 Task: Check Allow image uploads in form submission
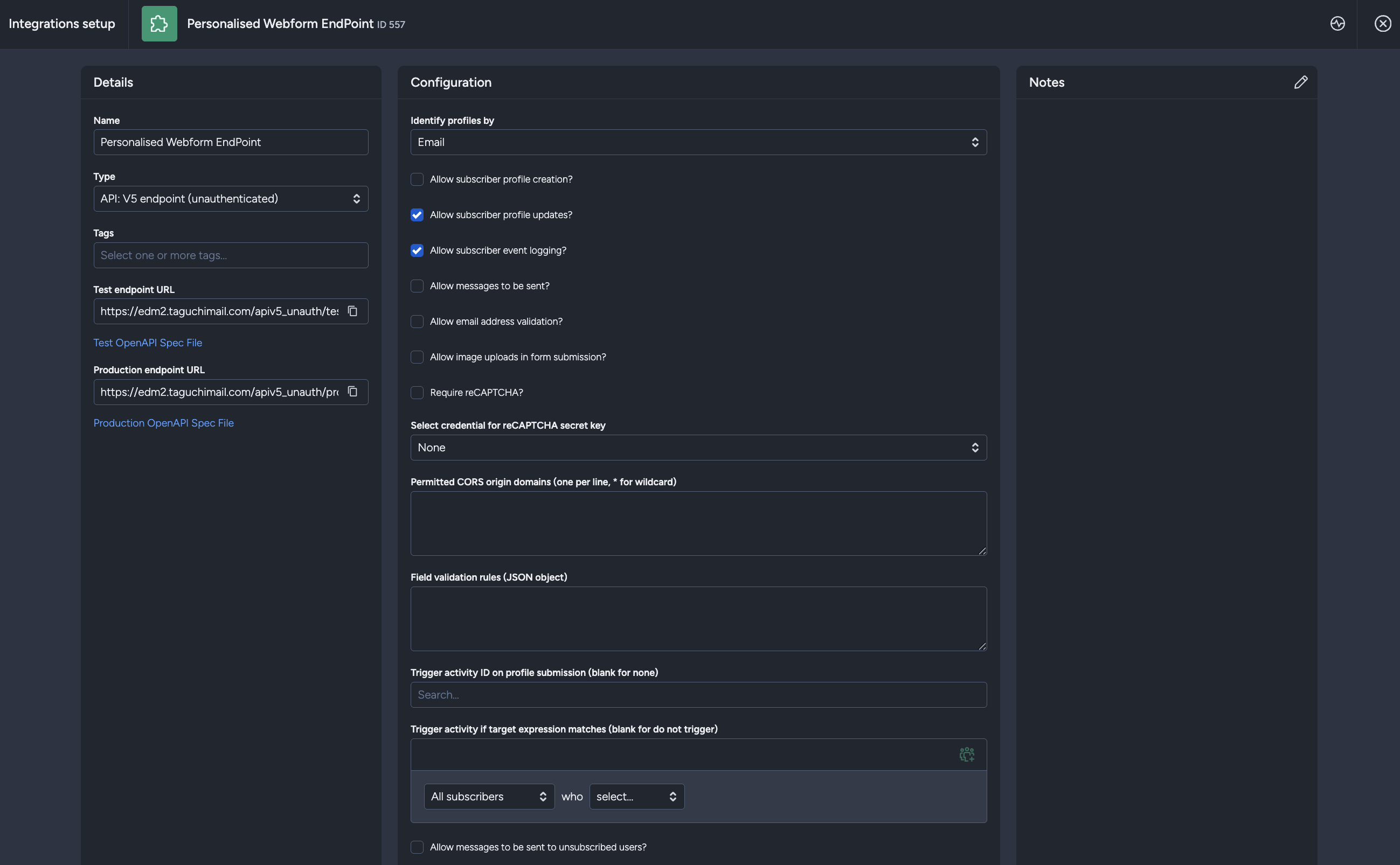[417, 357]
